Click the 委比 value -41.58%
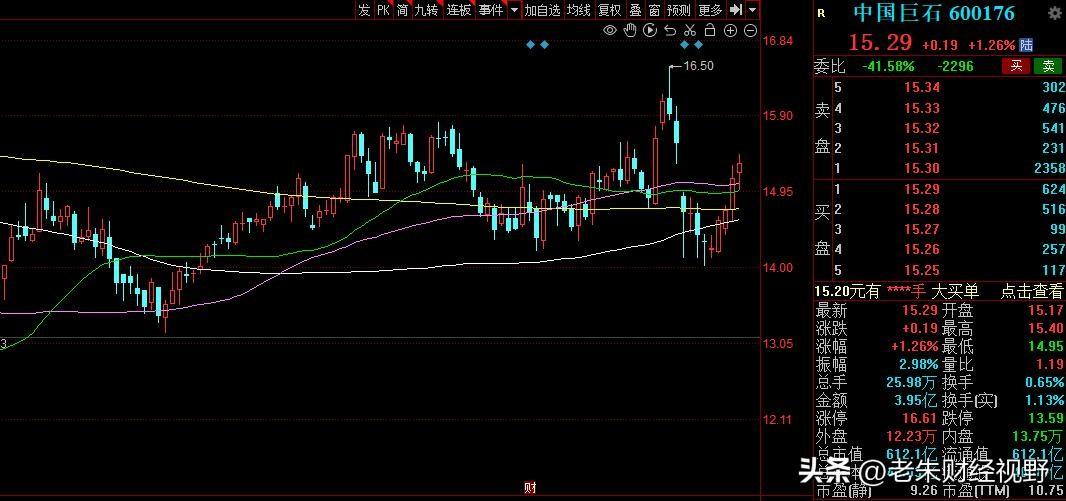1066x501 pixels. [x=888, y=66]
